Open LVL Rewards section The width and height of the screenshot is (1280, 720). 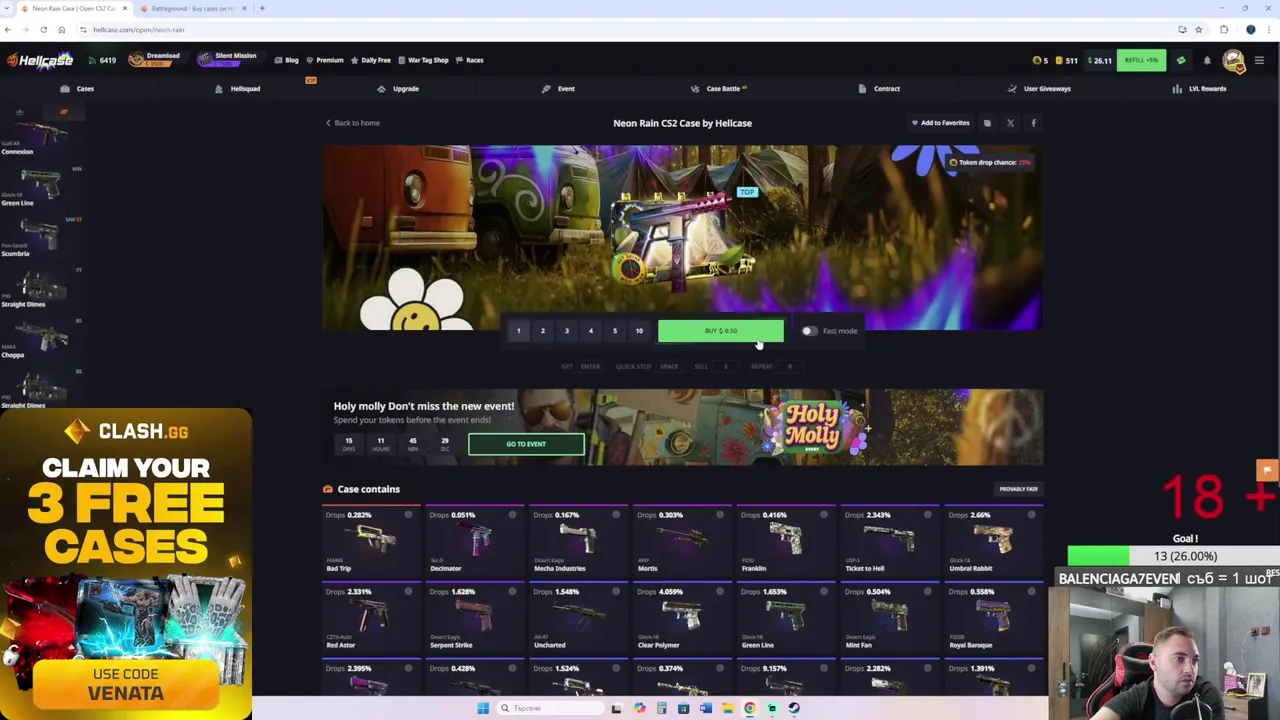tap(1199, 89)
